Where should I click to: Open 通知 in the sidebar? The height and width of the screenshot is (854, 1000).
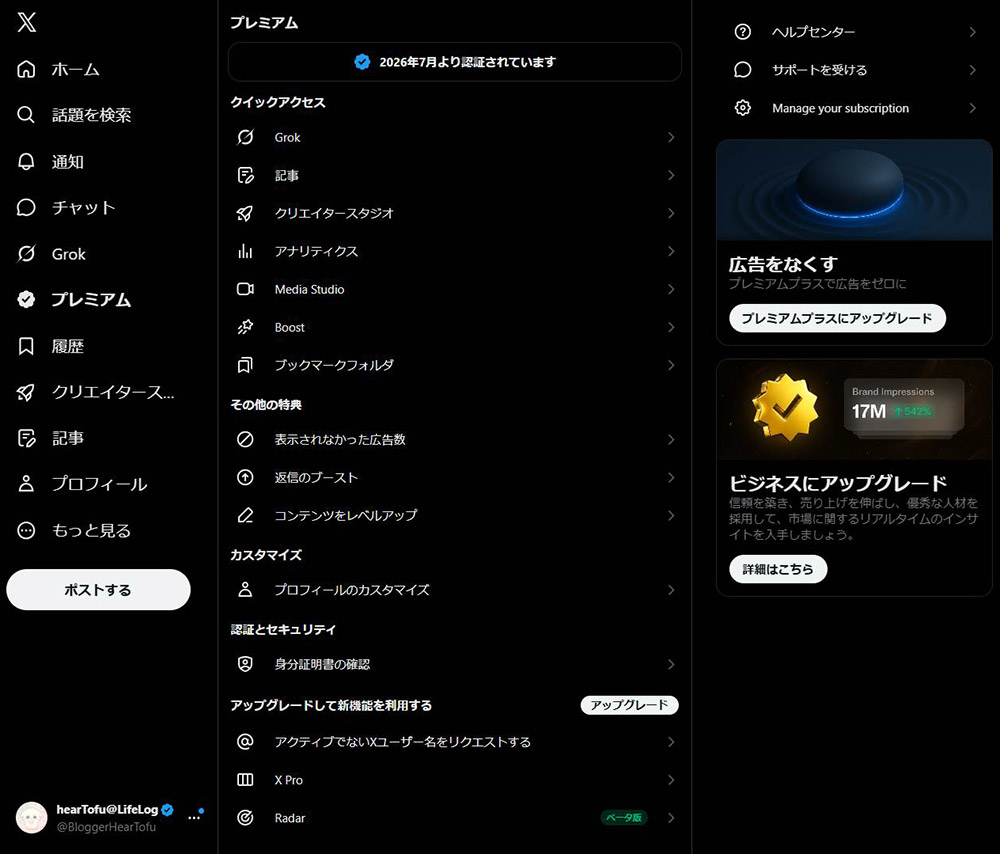click(x=68, y=161)
